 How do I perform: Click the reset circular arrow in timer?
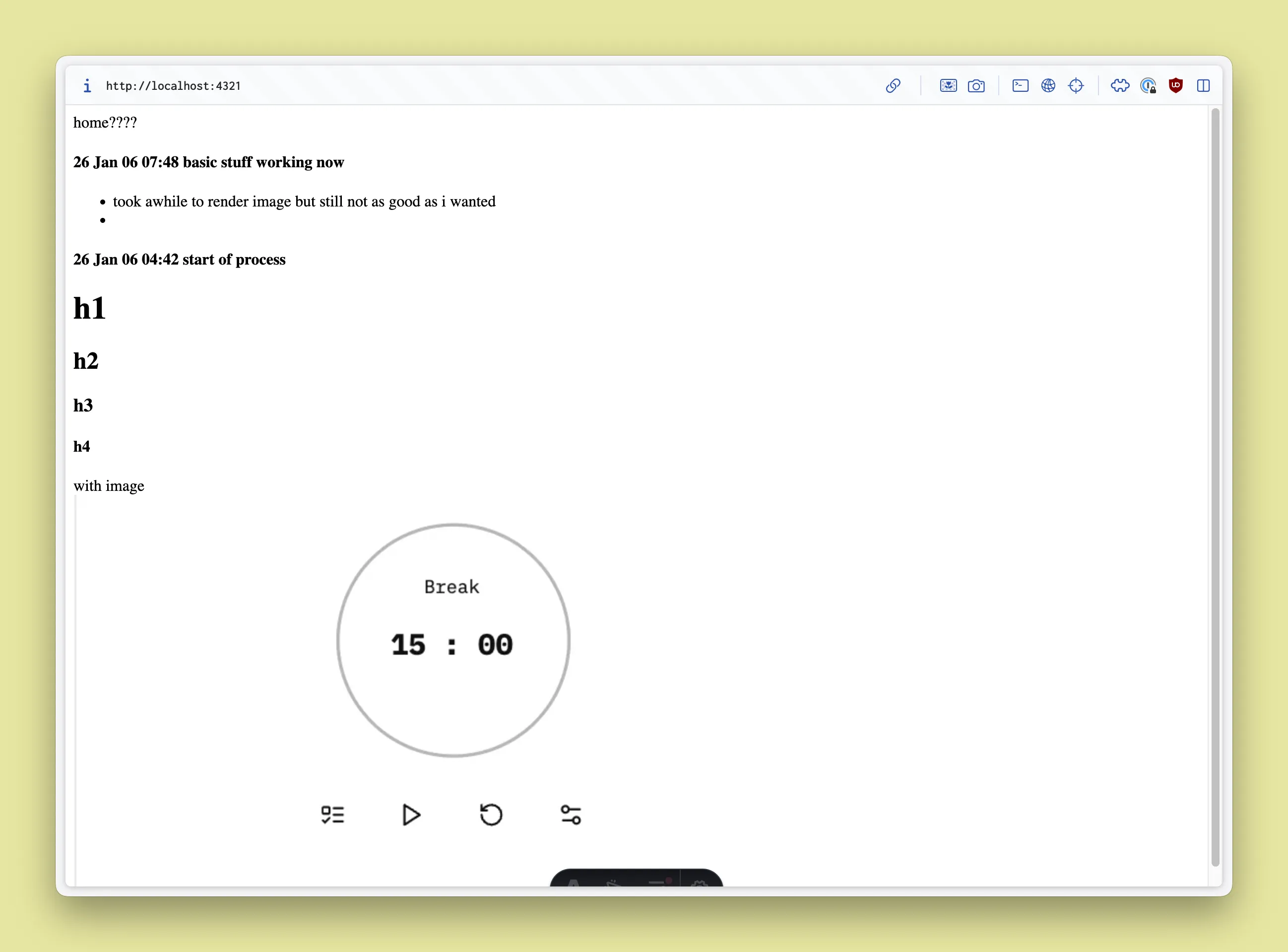(x=491, y=815)
